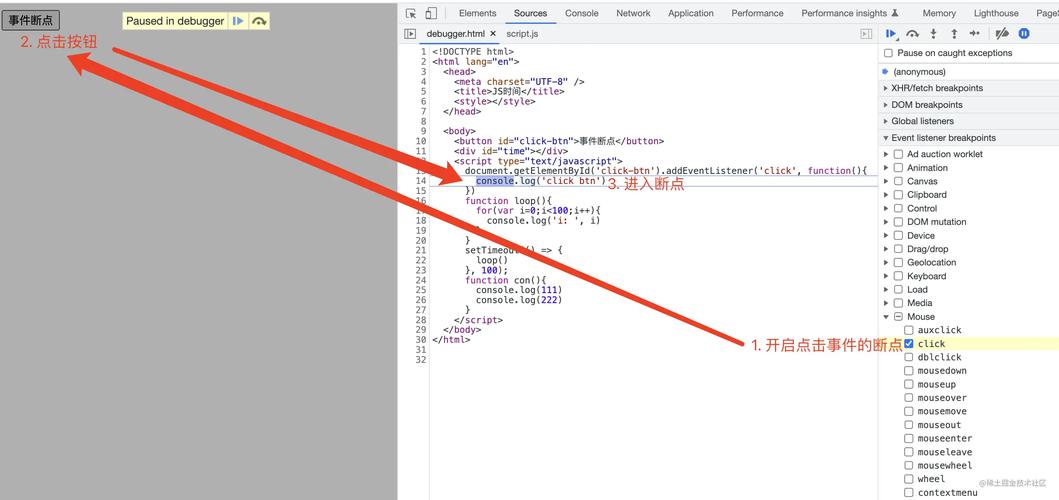Expand the Media event category
The height and width of the screenshot is (500, 1059).
(886, 303)
